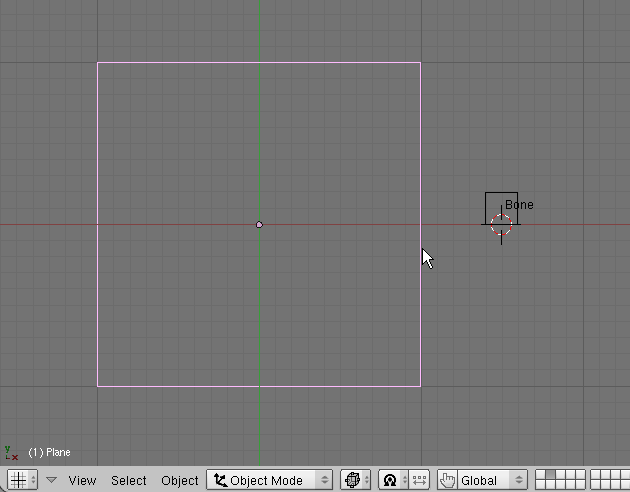Screen dimensions: 630x492
Task: Click the Bone label text
Action: (x=519, y=205)
